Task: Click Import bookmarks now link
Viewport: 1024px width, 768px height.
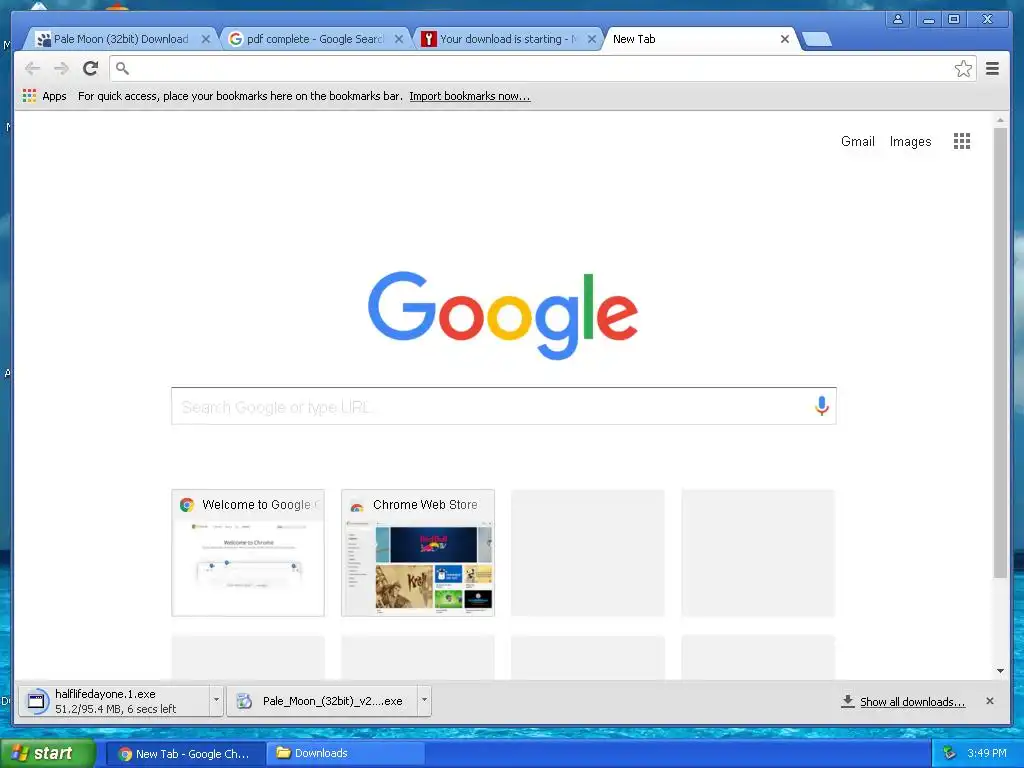Action: [470, 96]
